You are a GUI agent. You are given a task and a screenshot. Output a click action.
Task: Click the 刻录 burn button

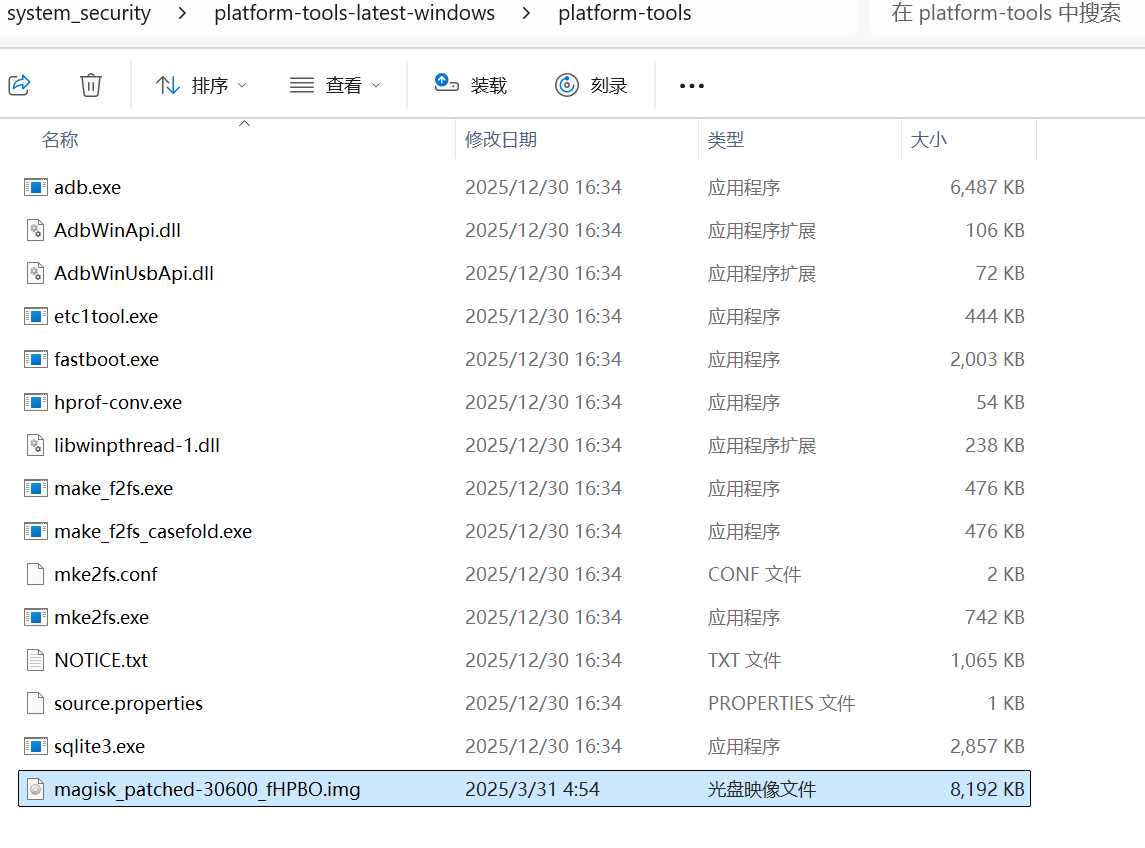[591, 85]
